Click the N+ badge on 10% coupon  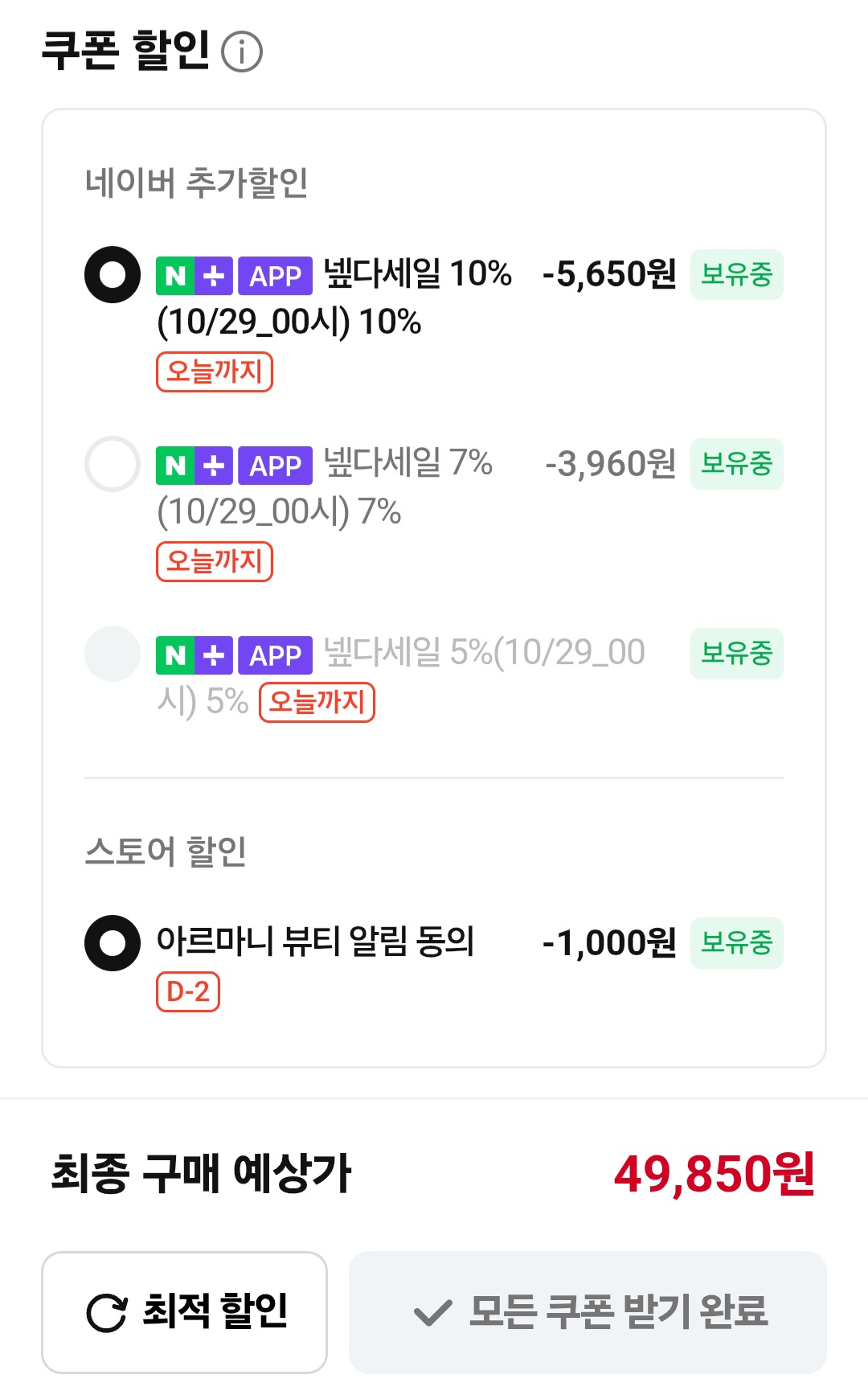(194, 276)
